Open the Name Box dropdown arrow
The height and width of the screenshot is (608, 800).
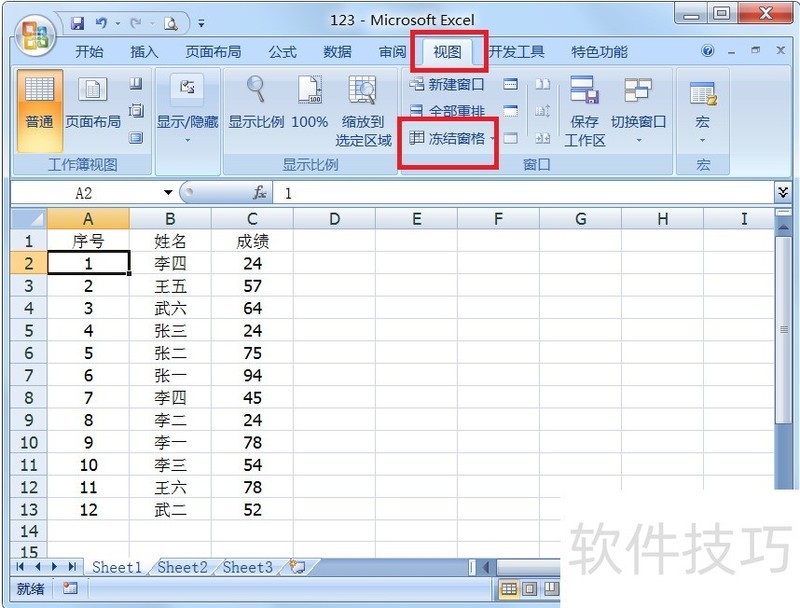[x=167, y=192]
